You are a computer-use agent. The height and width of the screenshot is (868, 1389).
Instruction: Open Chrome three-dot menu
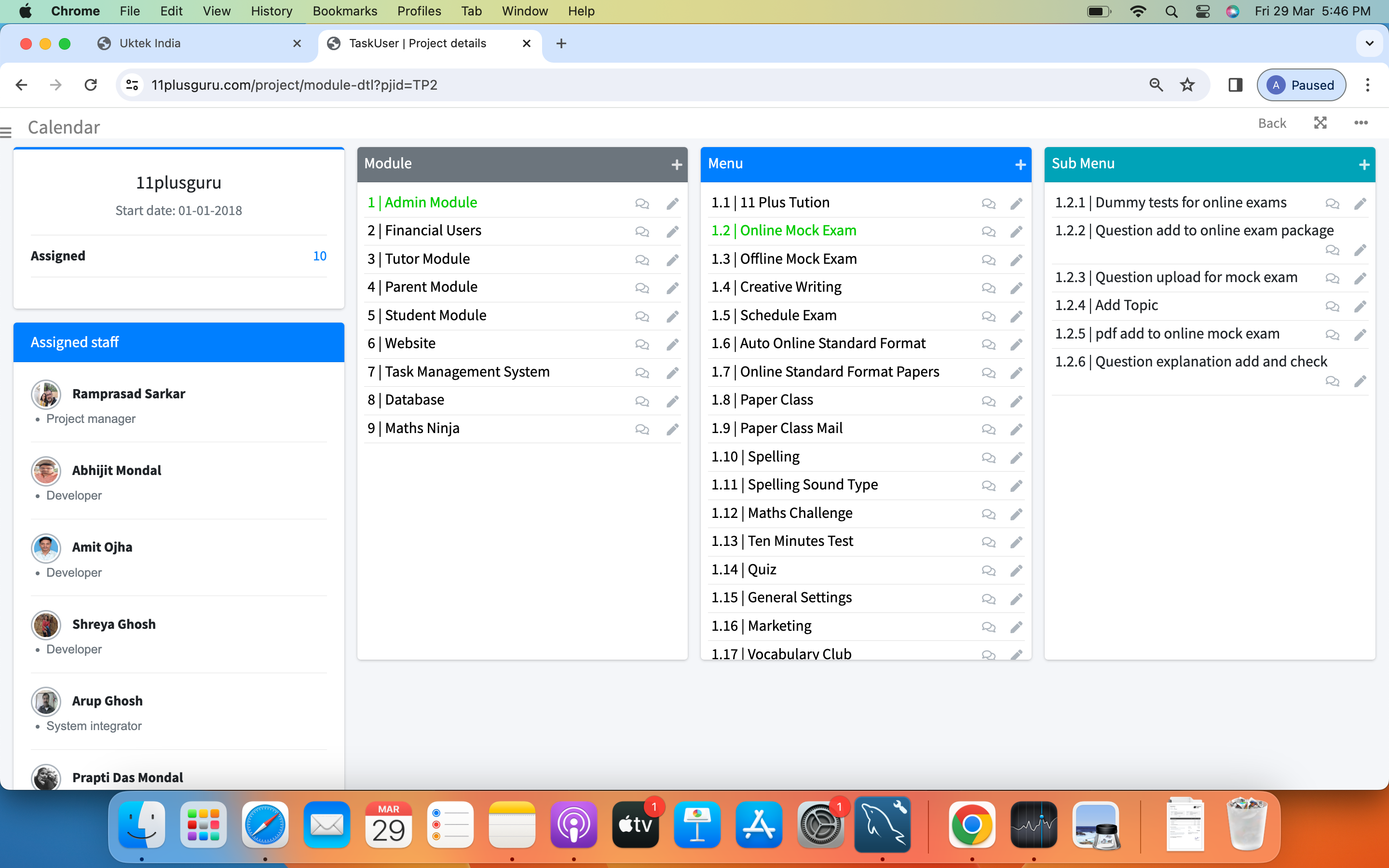[1367, 85]
